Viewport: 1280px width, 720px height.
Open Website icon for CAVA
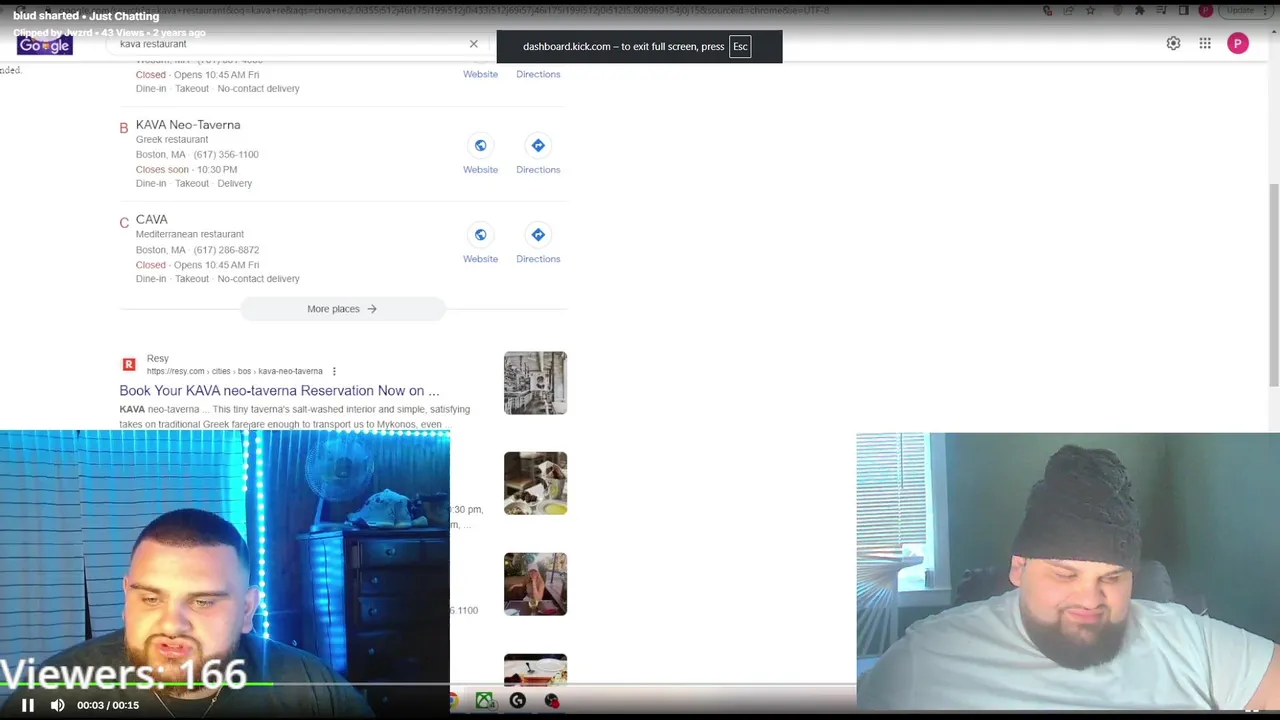coord(480,235)
